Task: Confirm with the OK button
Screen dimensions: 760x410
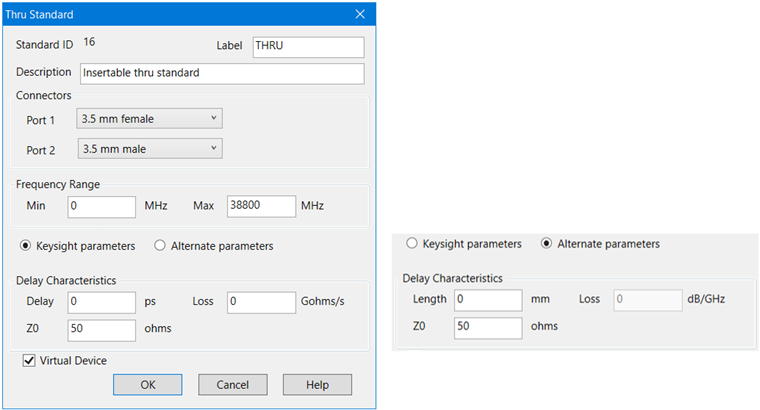Action: point(148,385)
